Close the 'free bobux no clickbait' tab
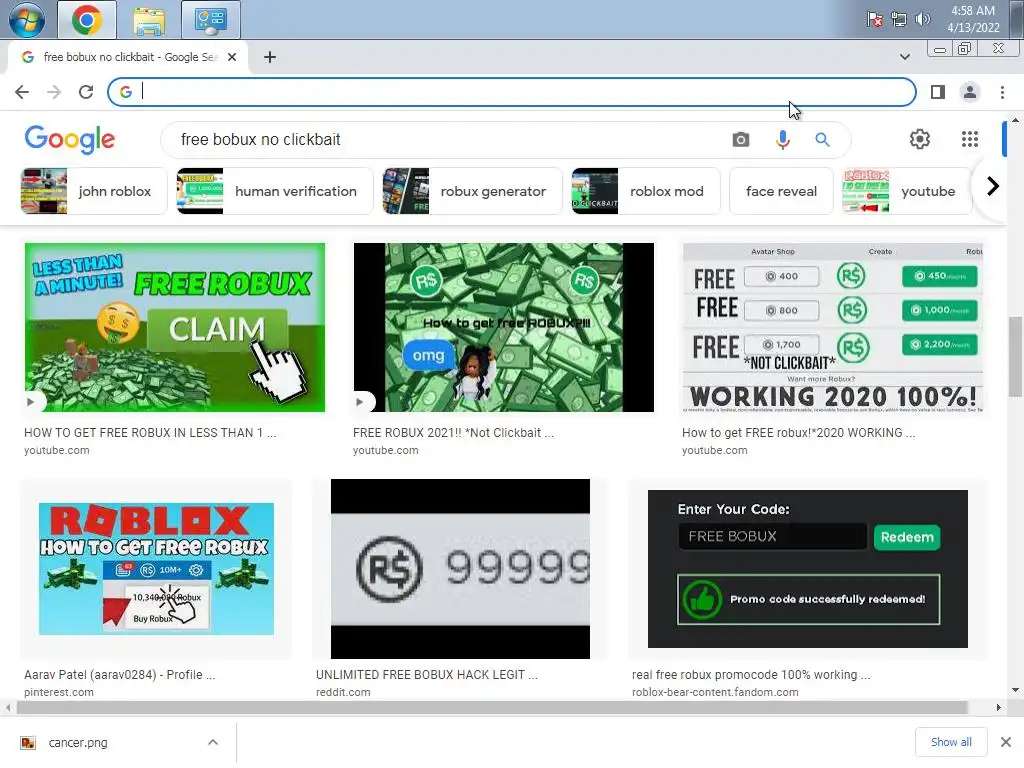The height and width of the screenshot is (768, 1024). pyautogui.click(x=232, y=57)
